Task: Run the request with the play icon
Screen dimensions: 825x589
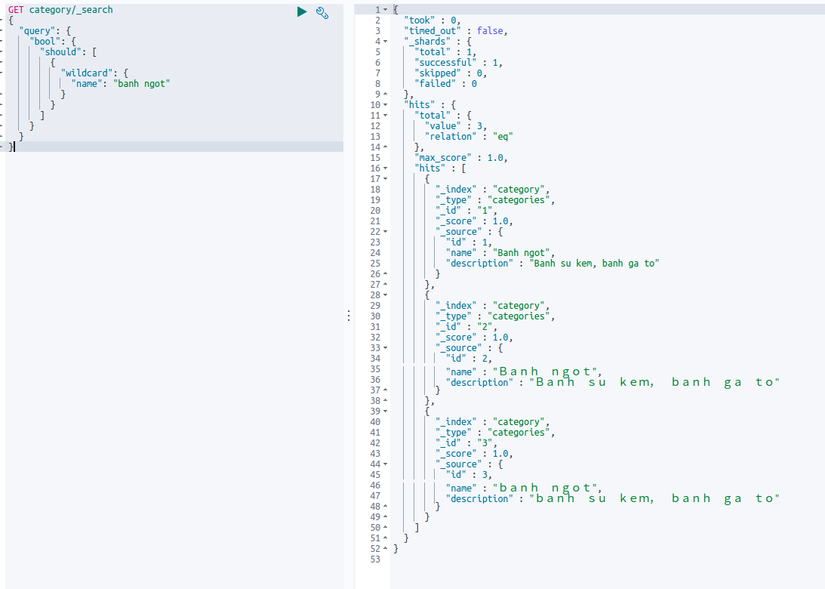Action: (x=302, y=11)
